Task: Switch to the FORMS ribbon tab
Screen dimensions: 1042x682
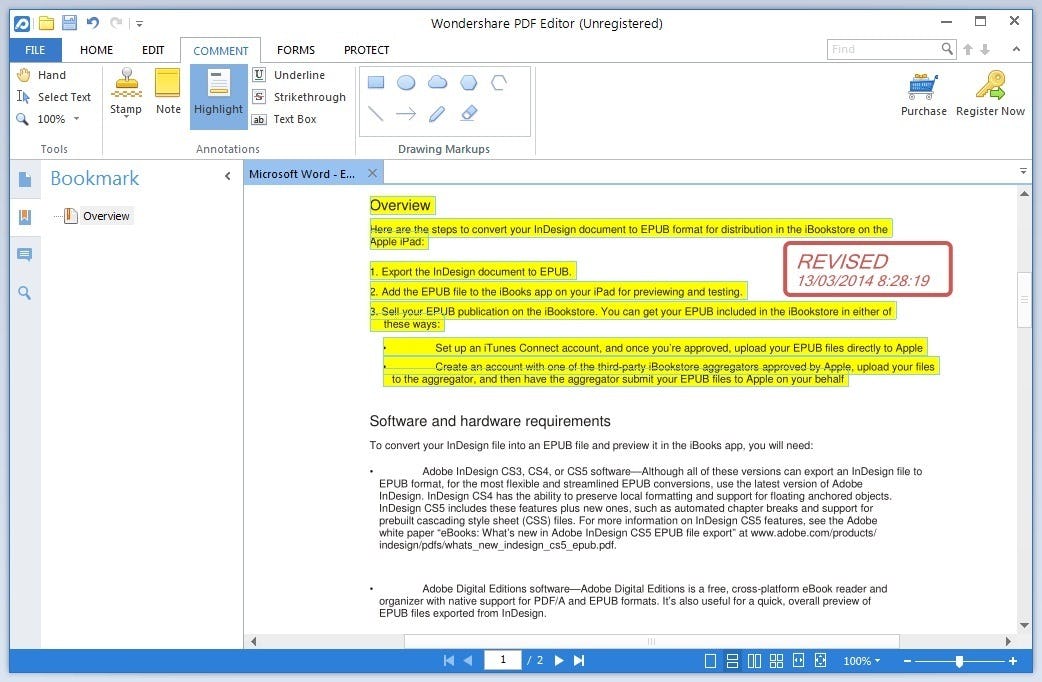Action: point(296,50)
